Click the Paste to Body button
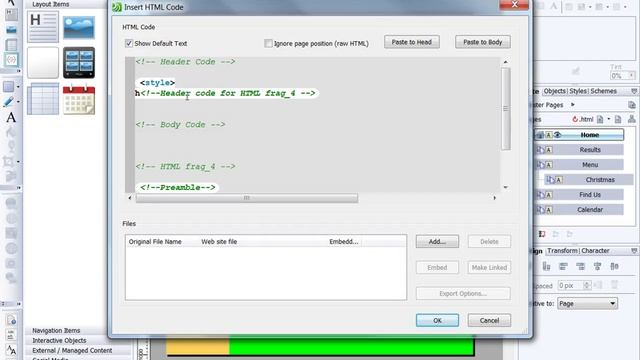 [x=482, y=42]
